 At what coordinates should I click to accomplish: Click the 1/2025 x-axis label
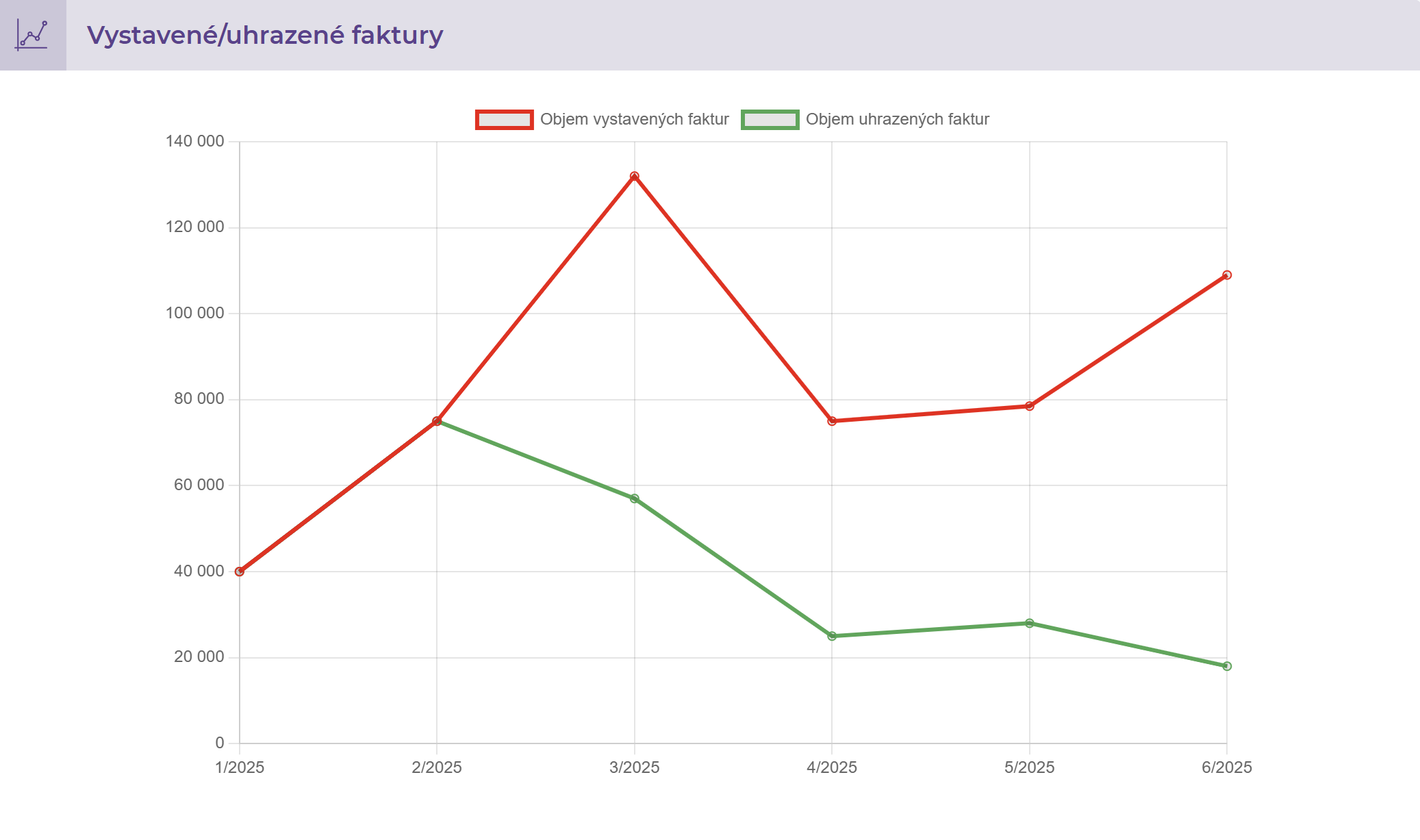tap(240, 767)
